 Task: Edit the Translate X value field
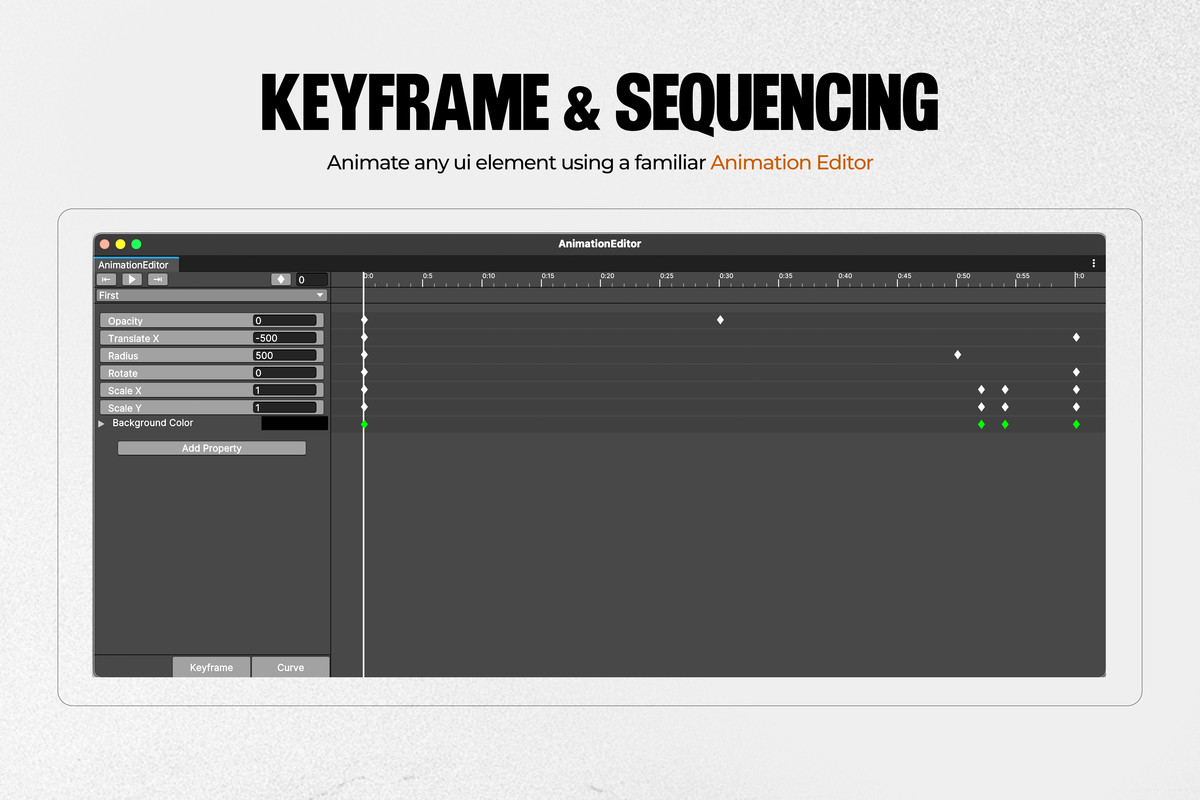285,338
